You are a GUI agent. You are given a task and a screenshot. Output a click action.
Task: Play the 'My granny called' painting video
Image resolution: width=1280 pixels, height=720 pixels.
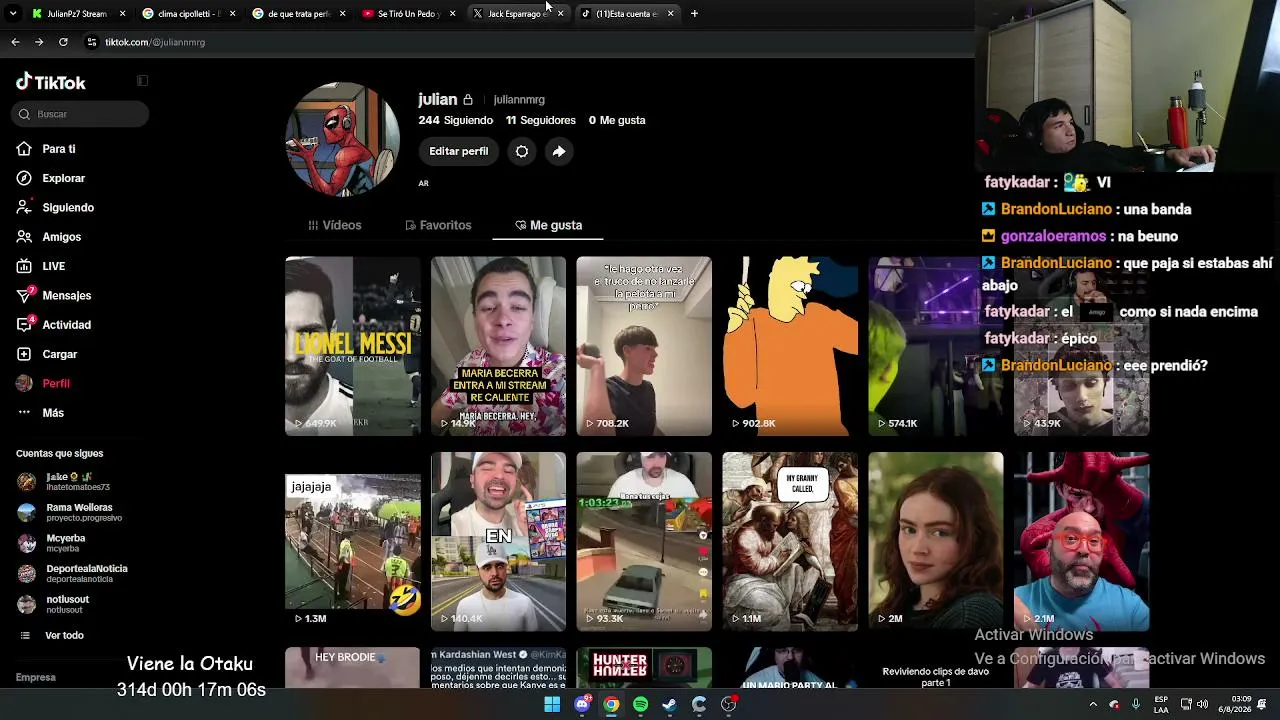coord(791,541)
